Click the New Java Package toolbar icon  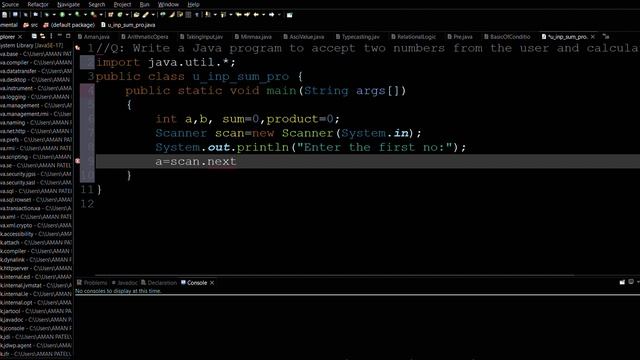click(x=110, y=15)
